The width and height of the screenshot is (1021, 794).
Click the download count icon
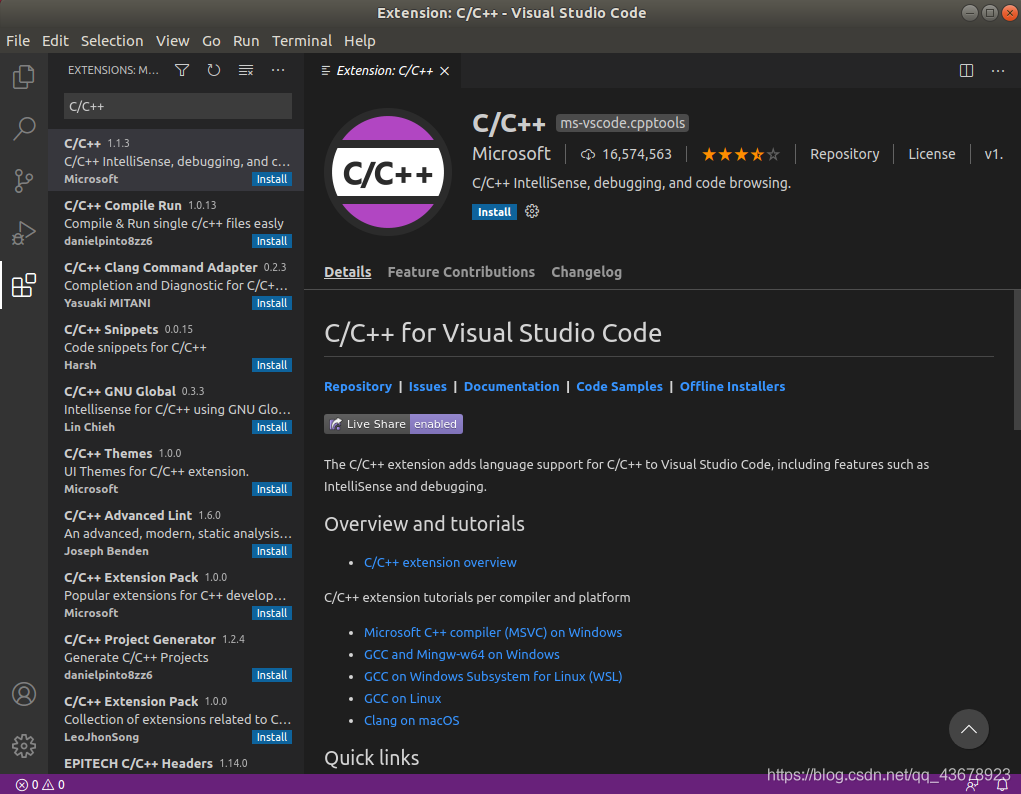[588, 154]
